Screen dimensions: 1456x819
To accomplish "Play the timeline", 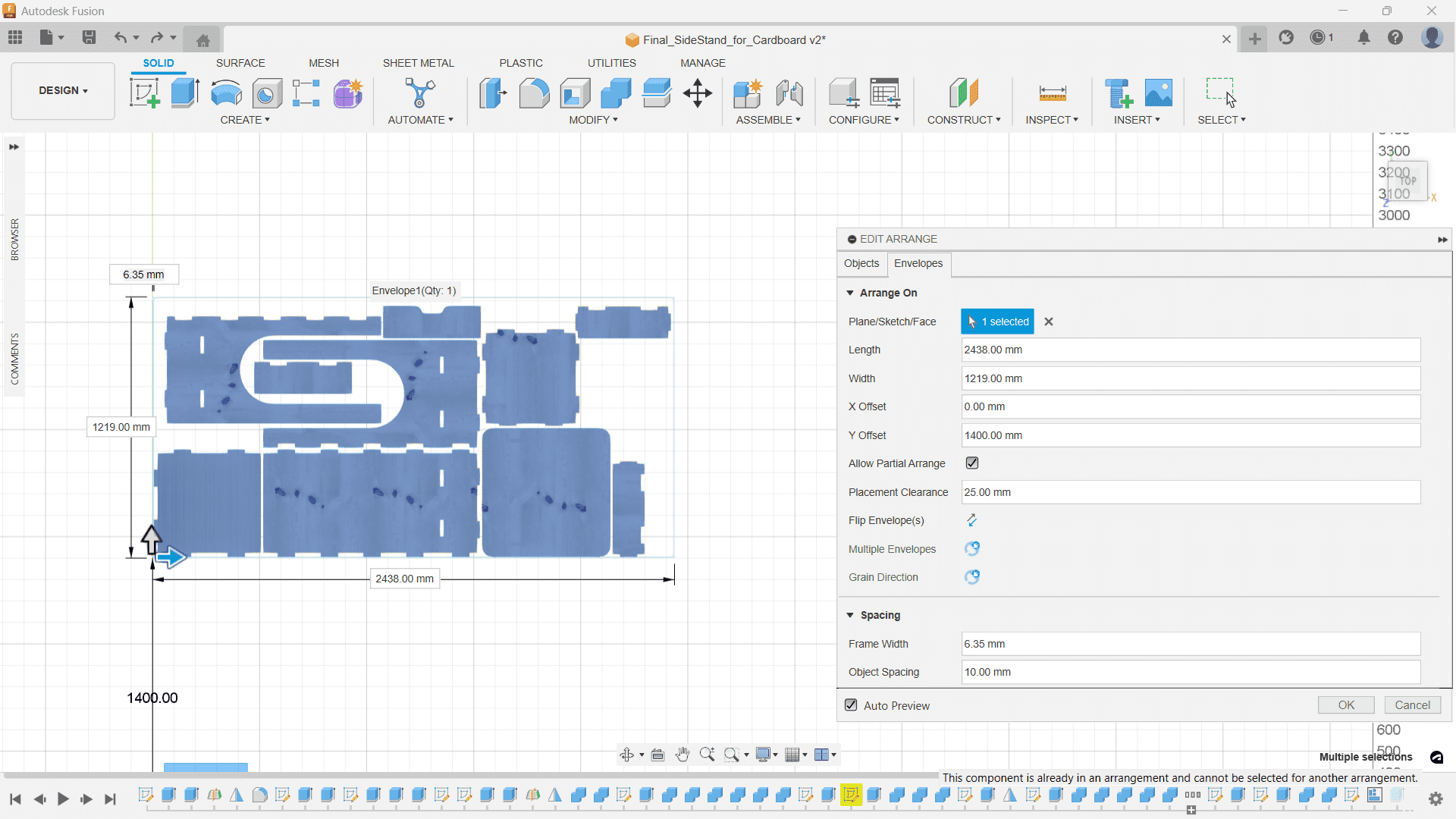I will (x=63, y=799).
